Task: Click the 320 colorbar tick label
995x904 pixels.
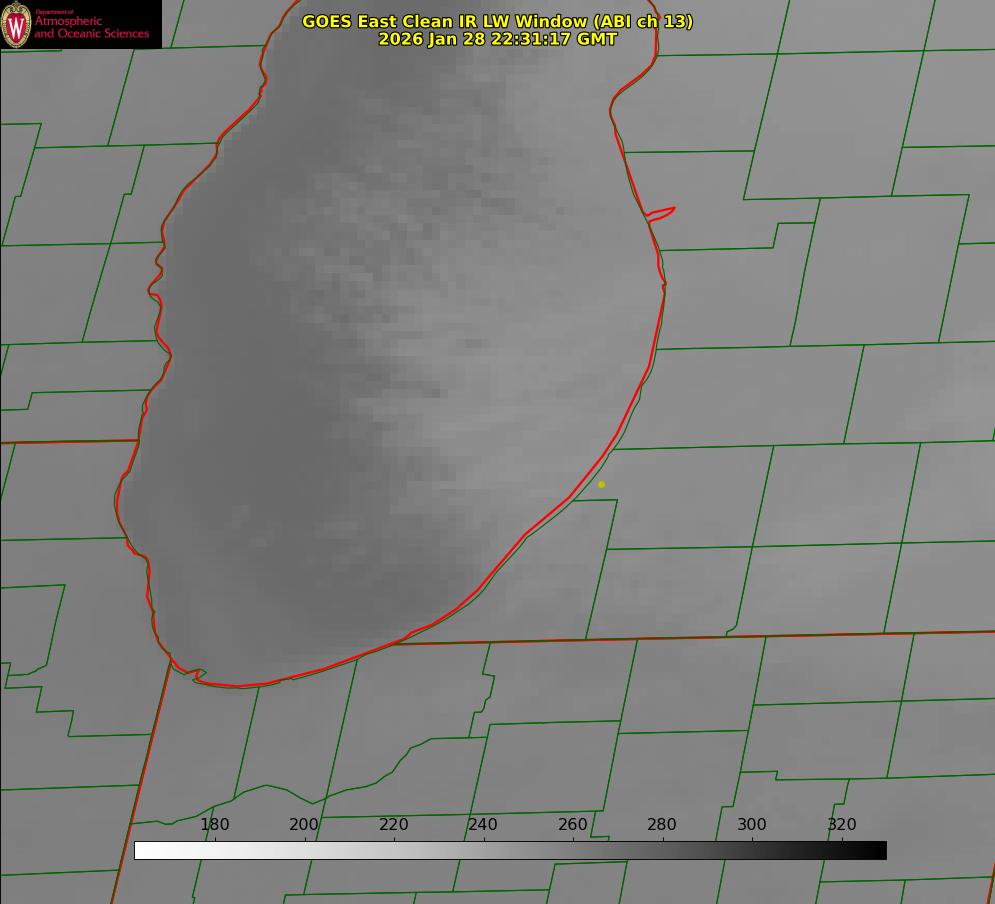Action: click(841, 825)
